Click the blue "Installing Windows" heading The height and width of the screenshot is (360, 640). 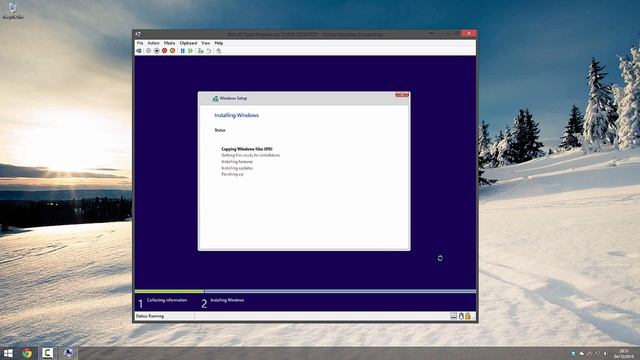click(236, 115)
